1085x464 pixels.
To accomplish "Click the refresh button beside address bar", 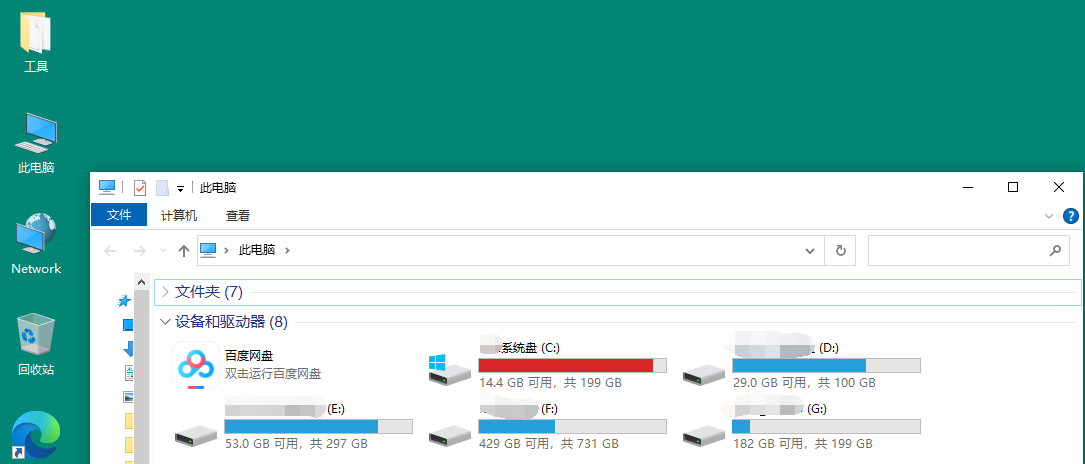I will click(x=841, y=250).
